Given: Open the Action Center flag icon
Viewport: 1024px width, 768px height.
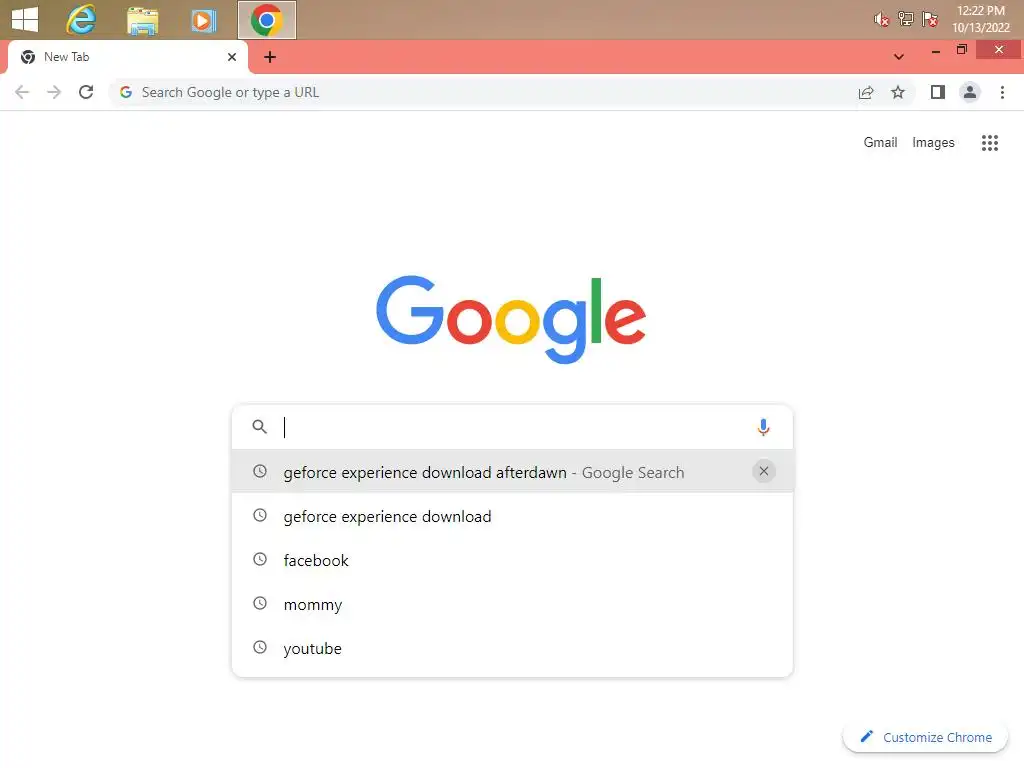Looking at the screenshot, I should point(930,19).
